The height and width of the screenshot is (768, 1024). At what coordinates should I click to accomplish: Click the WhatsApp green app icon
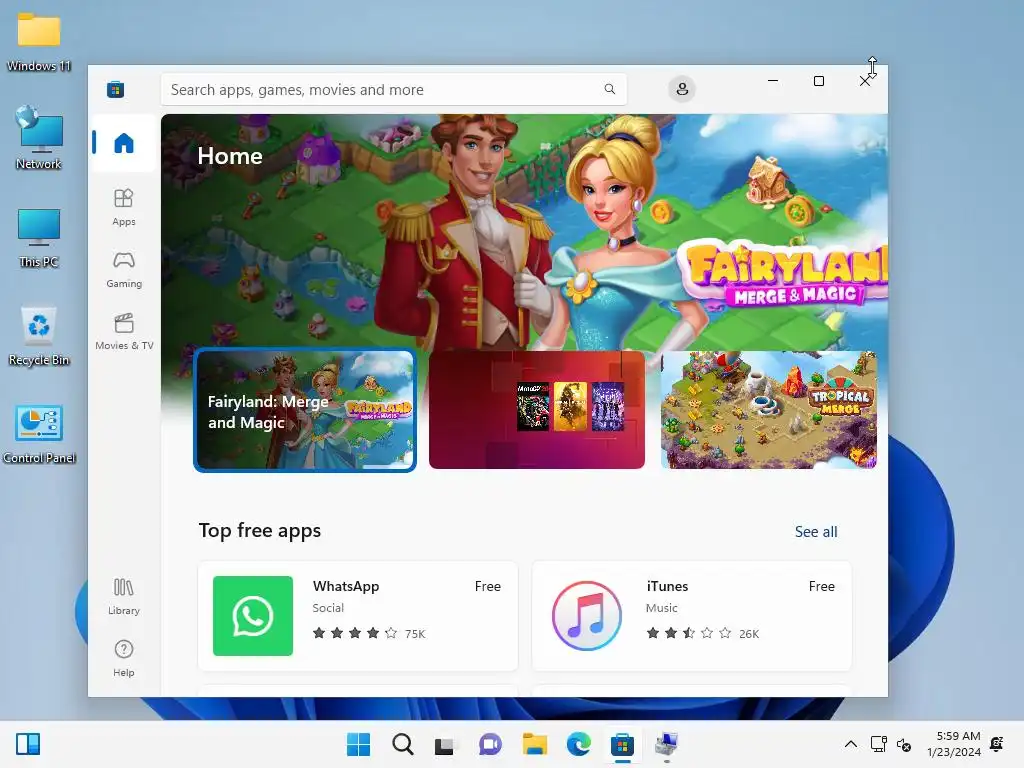point(253,616)
